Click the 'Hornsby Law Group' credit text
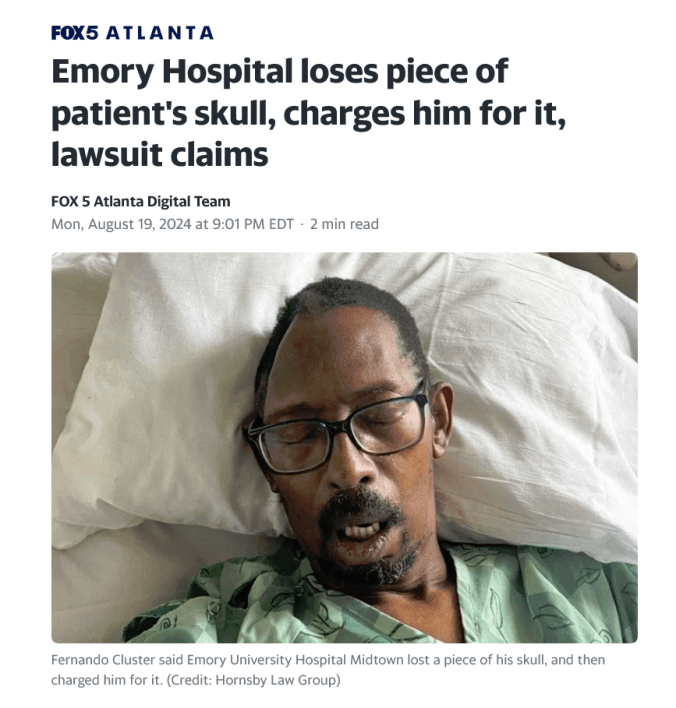Screen dimensions: 676x708 (276, 680)
